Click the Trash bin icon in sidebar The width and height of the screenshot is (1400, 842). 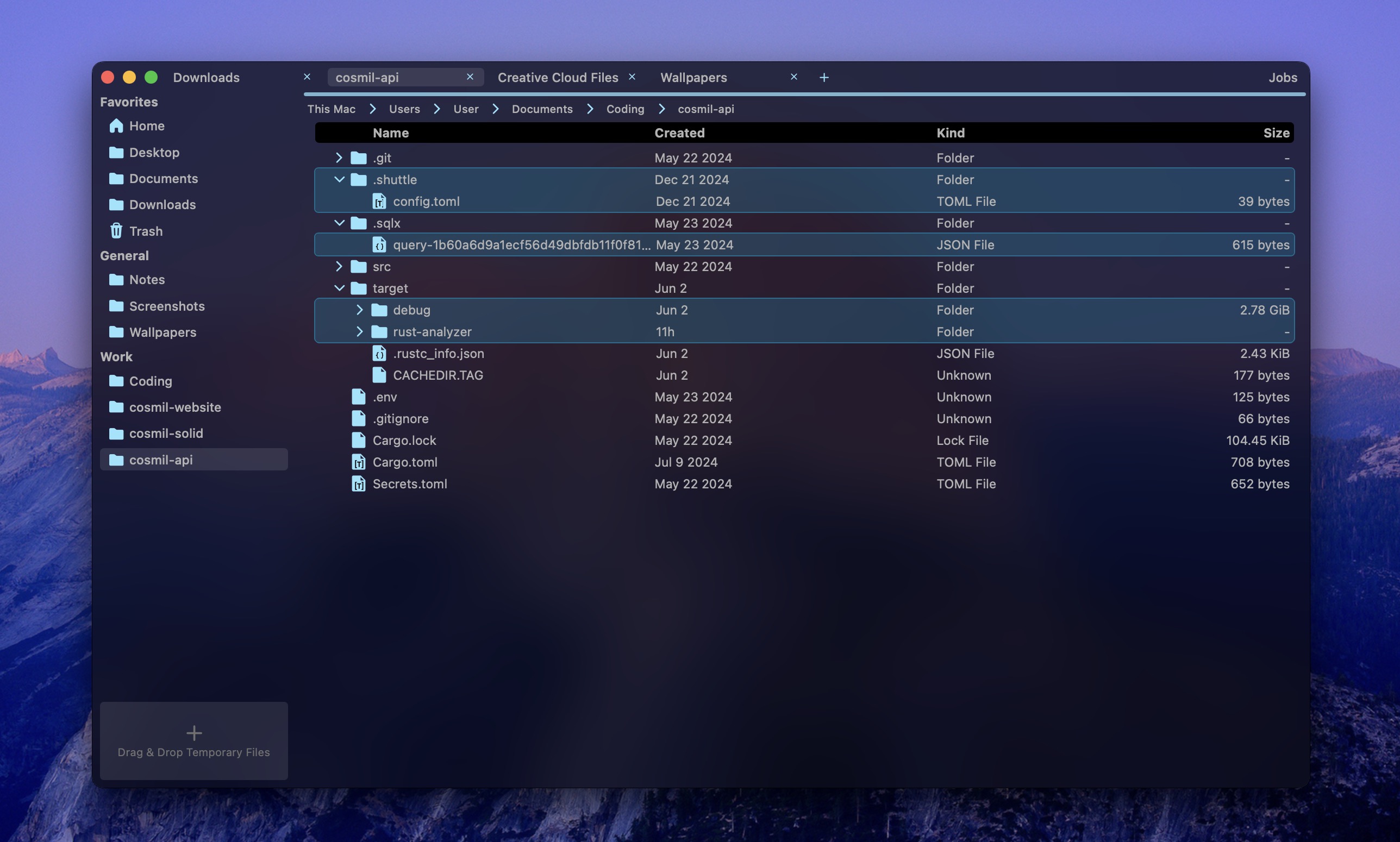[116, 231]
